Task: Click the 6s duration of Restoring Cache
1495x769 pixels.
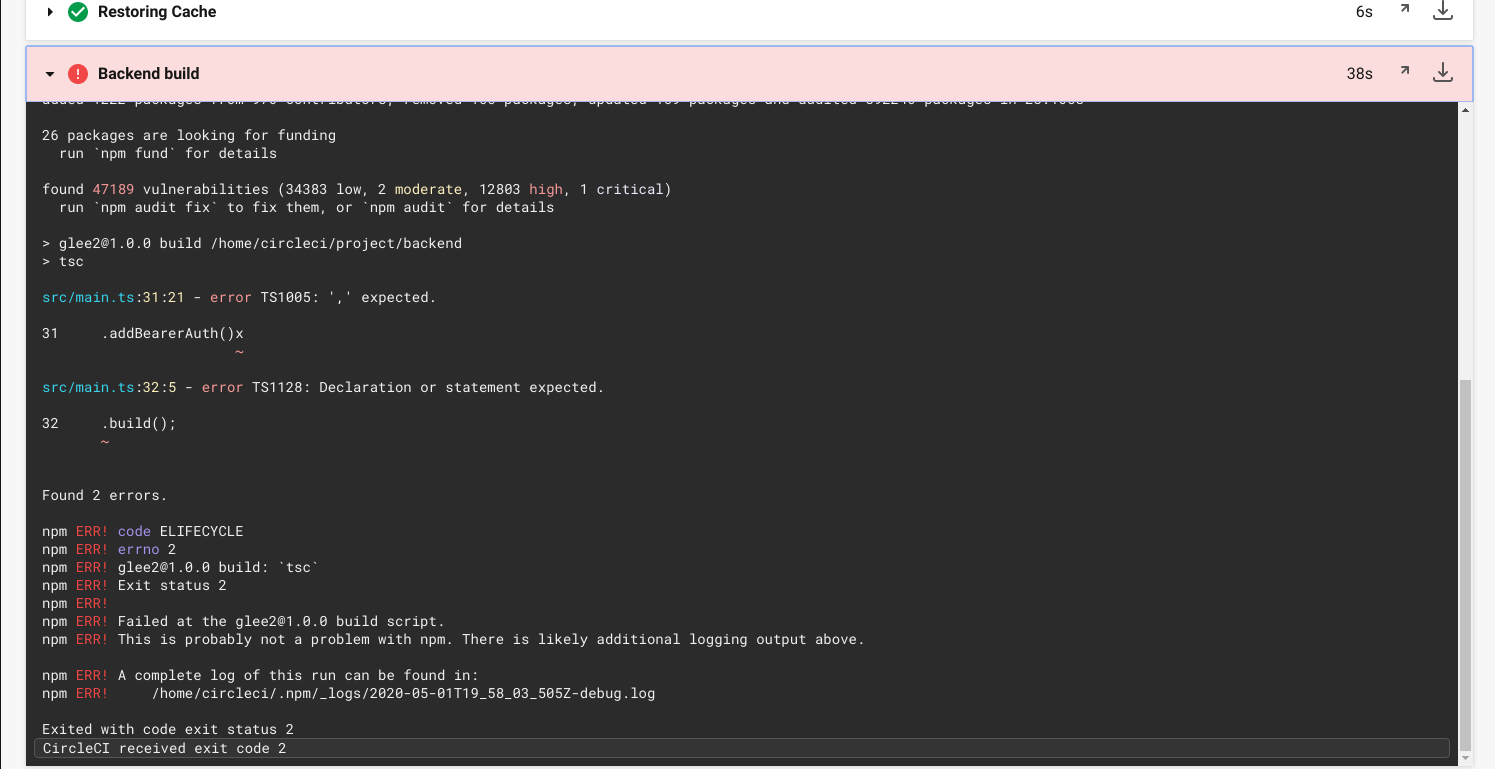Action: click(1364, 12)
